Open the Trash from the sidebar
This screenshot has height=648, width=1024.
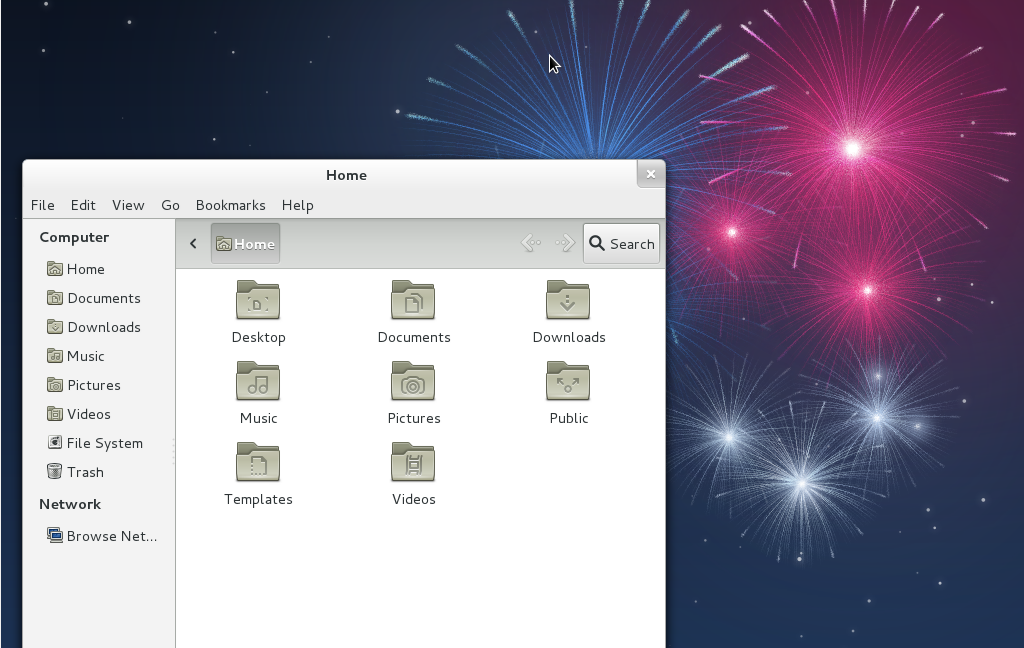(x=86, y=471)
